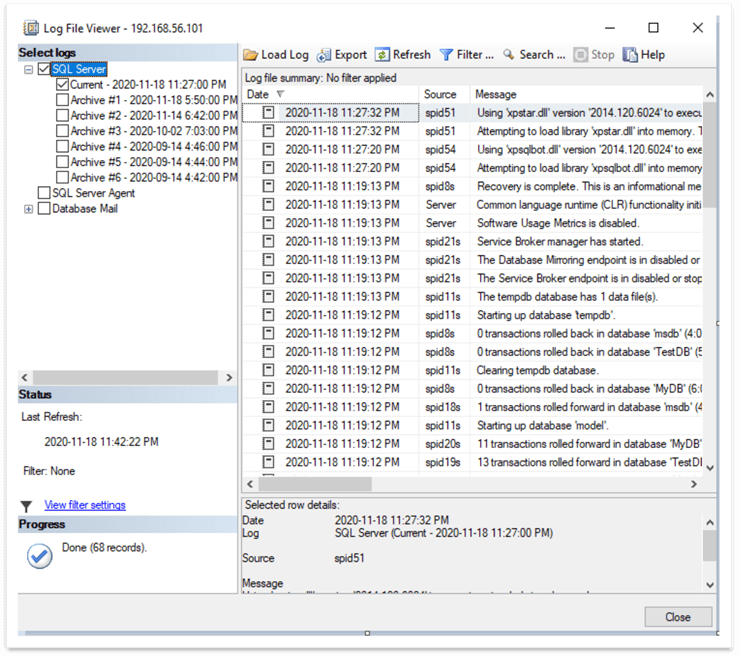This screenshot has width=740, height=655.
Task: Sort by the Date column header
Action: point(330,94)
